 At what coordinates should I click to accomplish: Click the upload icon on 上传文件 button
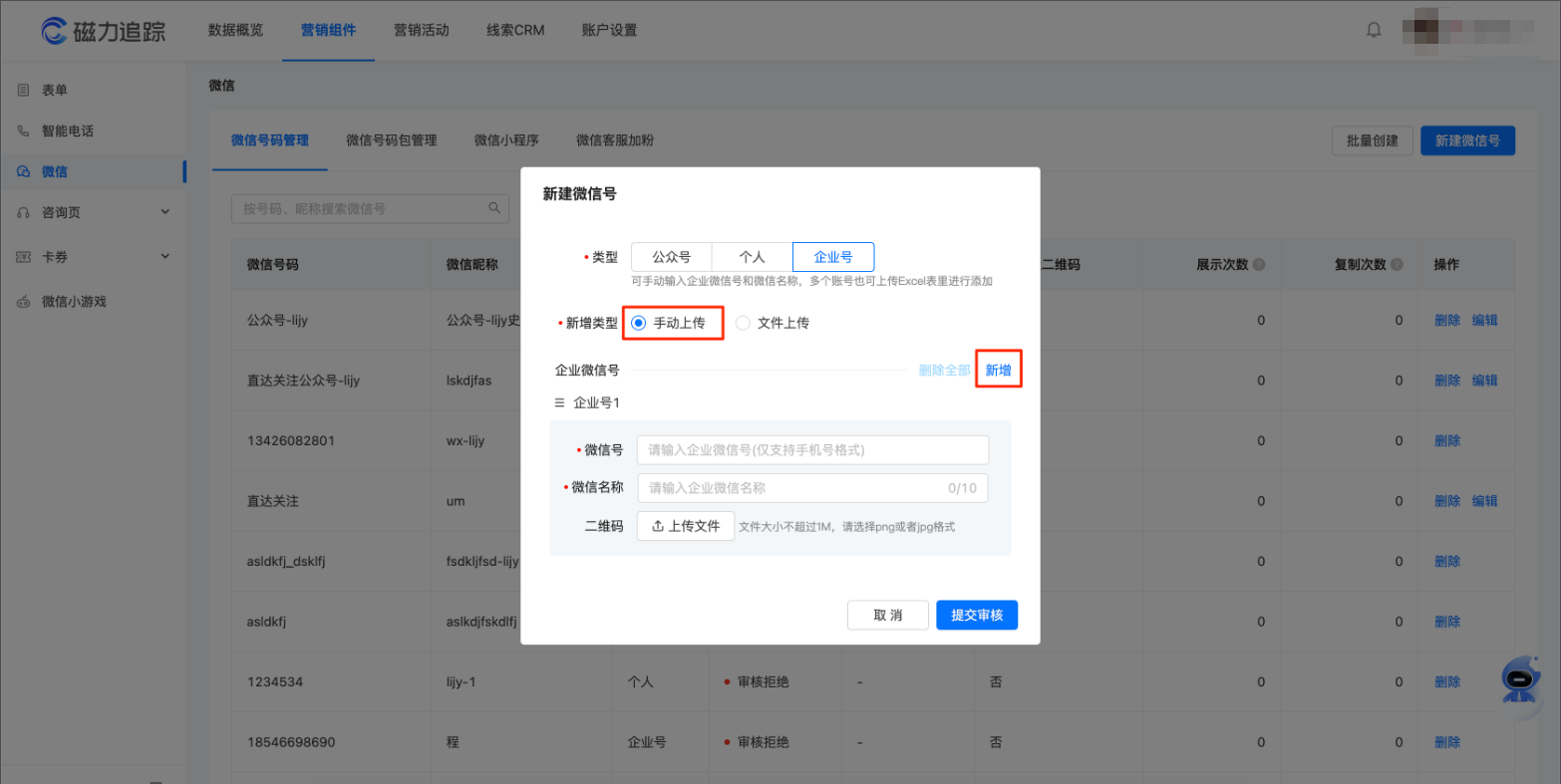(x=660, y=525)
